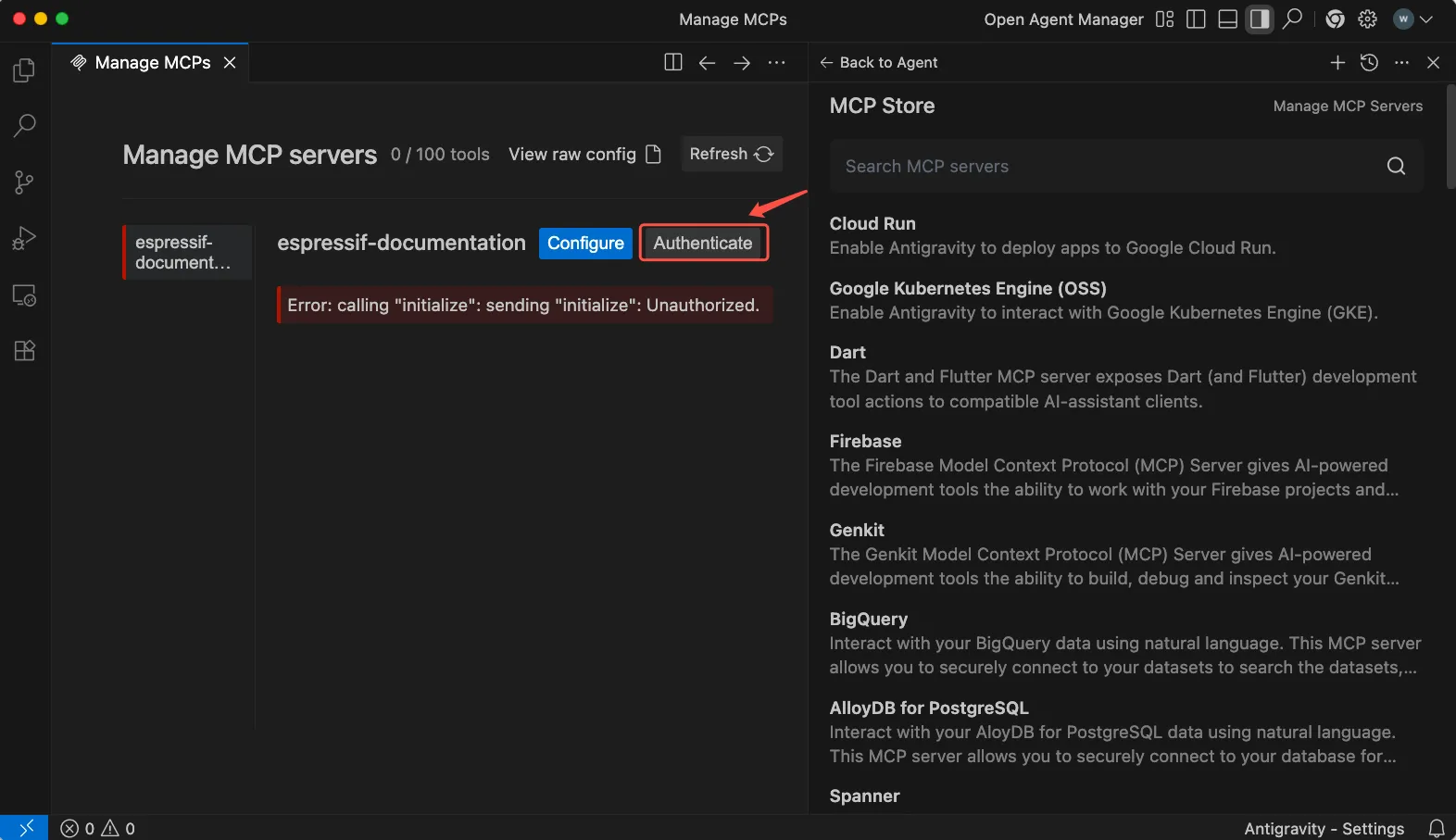Screen dimensions: 1456x840
Task: Open AlloyDB for PostgreSQL entry
Action: [x=1126, y=733]
